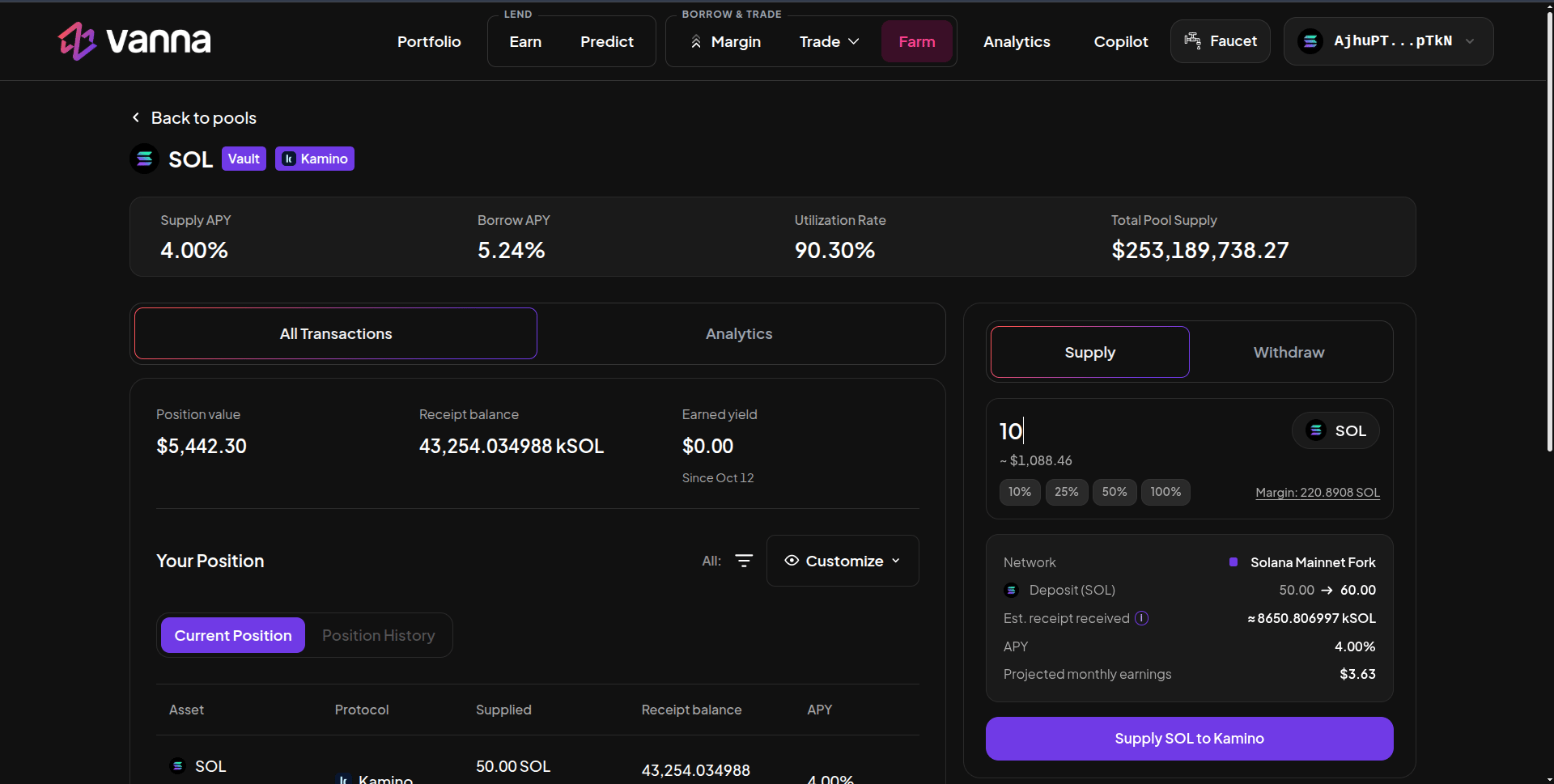Screen dimensions: 1554x784
Task: Set amount to 100%
Action: (1165, 492)
